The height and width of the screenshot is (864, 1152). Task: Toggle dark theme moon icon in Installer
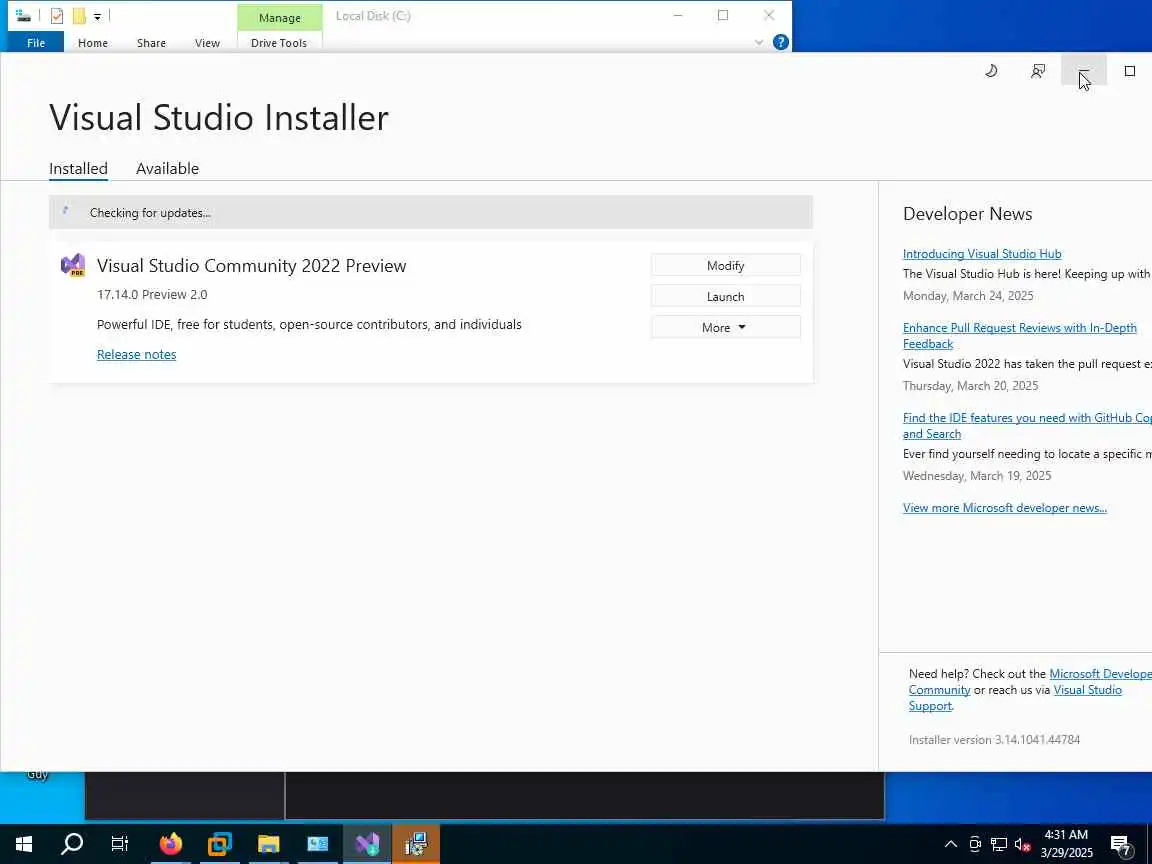pos(991,71)
